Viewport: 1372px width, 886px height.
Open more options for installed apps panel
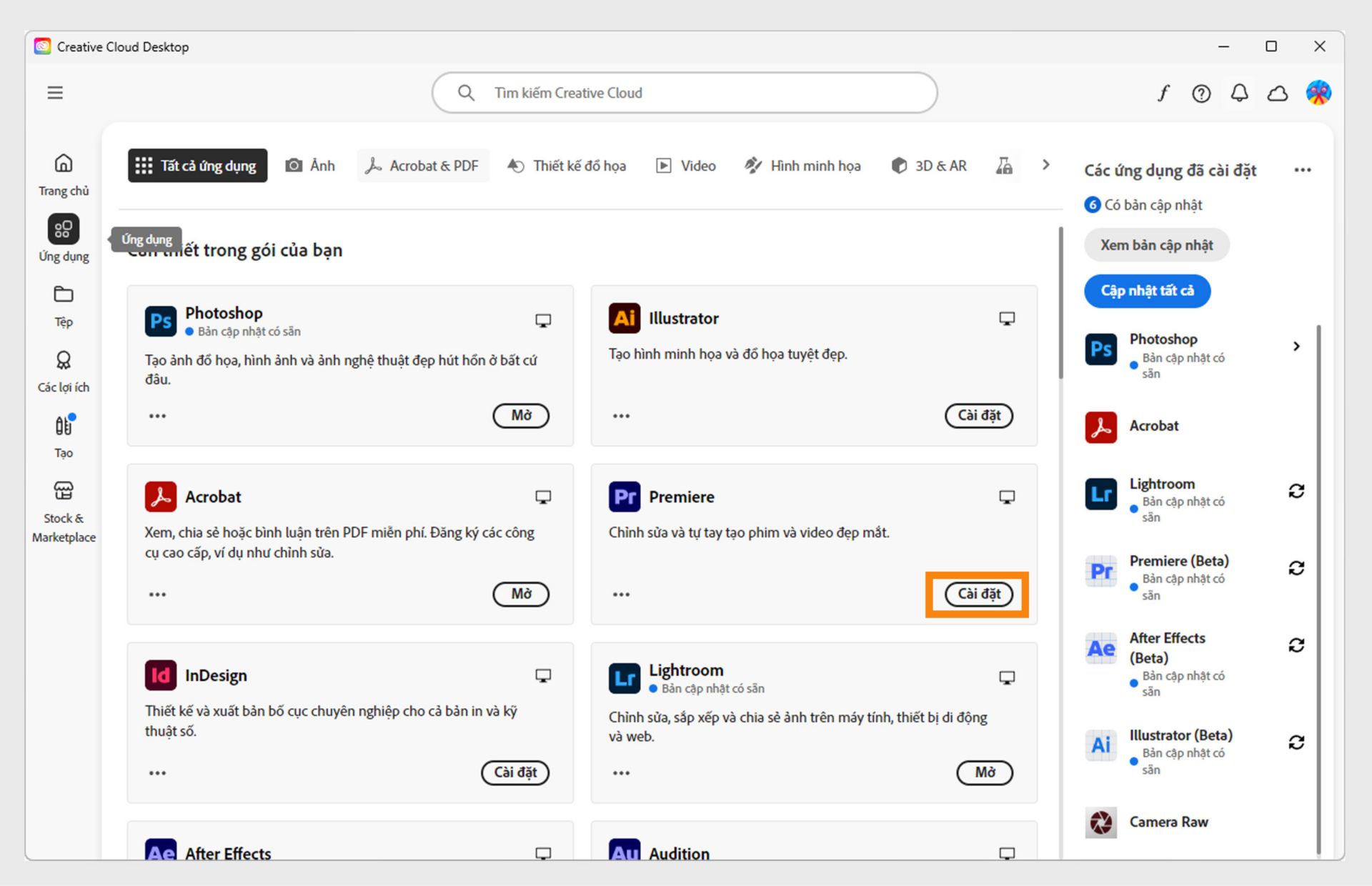click(1302, 170)
